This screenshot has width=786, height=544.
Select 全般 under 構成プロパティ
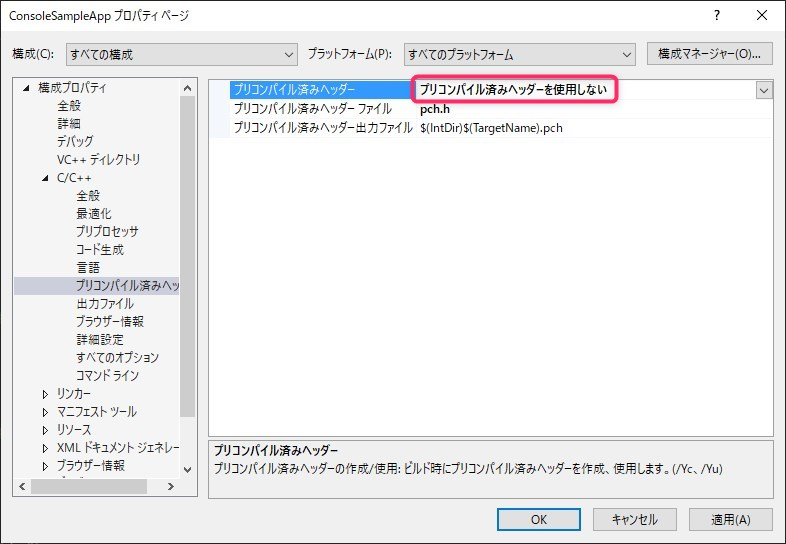pyautogui.click(x=69, y=106)
